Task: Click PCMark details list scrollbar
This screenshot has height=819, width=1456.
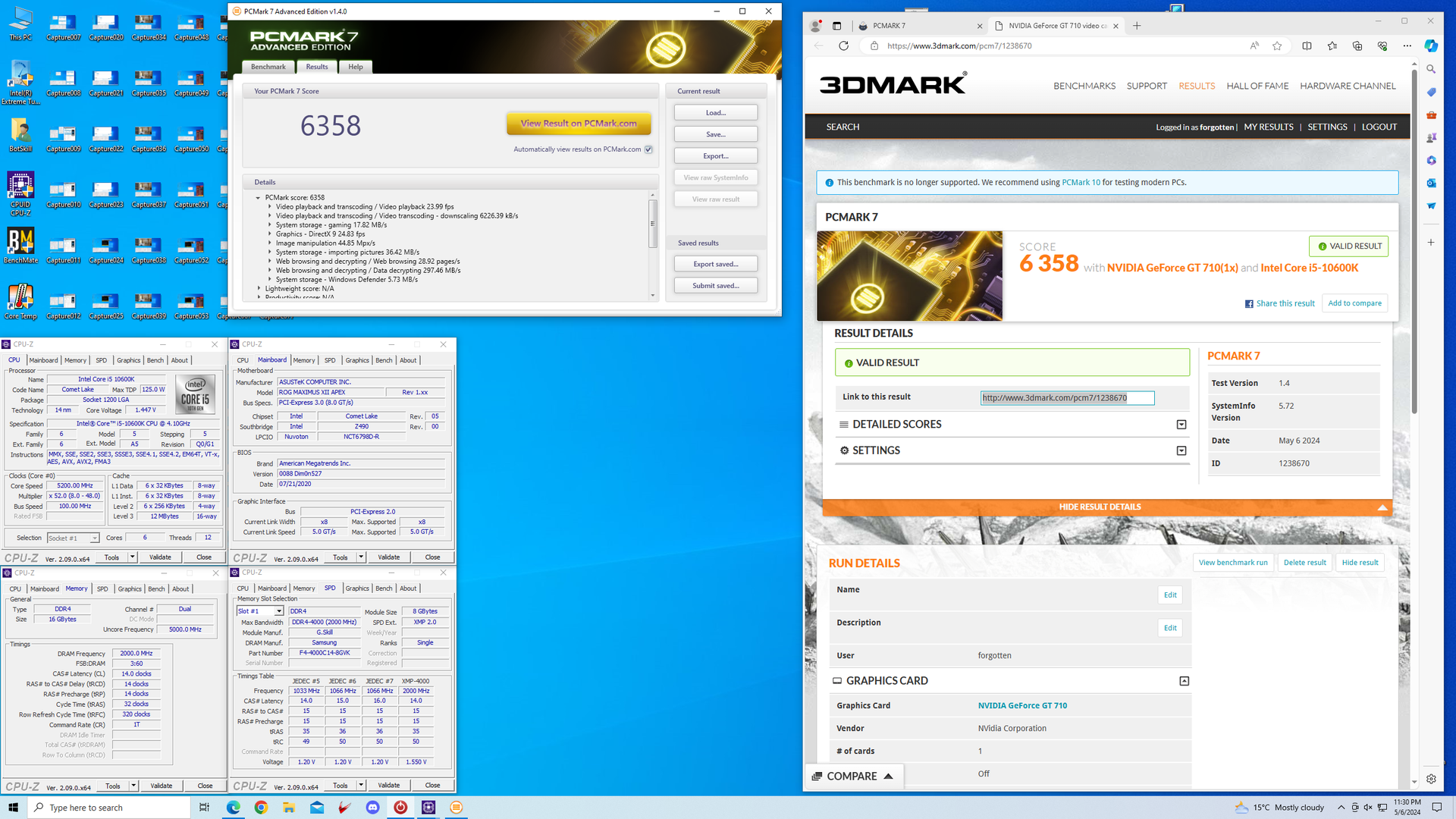Action: click(652, 224)
